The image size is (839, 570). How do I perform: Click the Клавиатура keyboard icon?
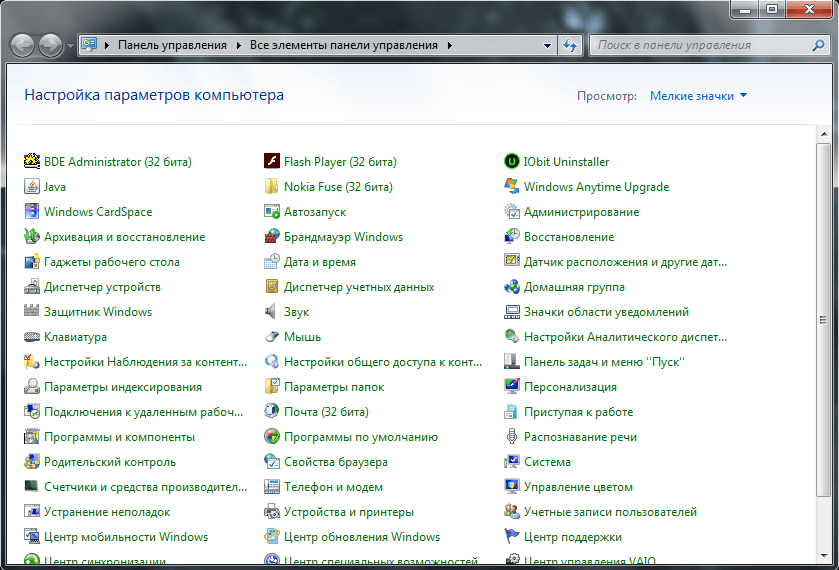point(32,337)
